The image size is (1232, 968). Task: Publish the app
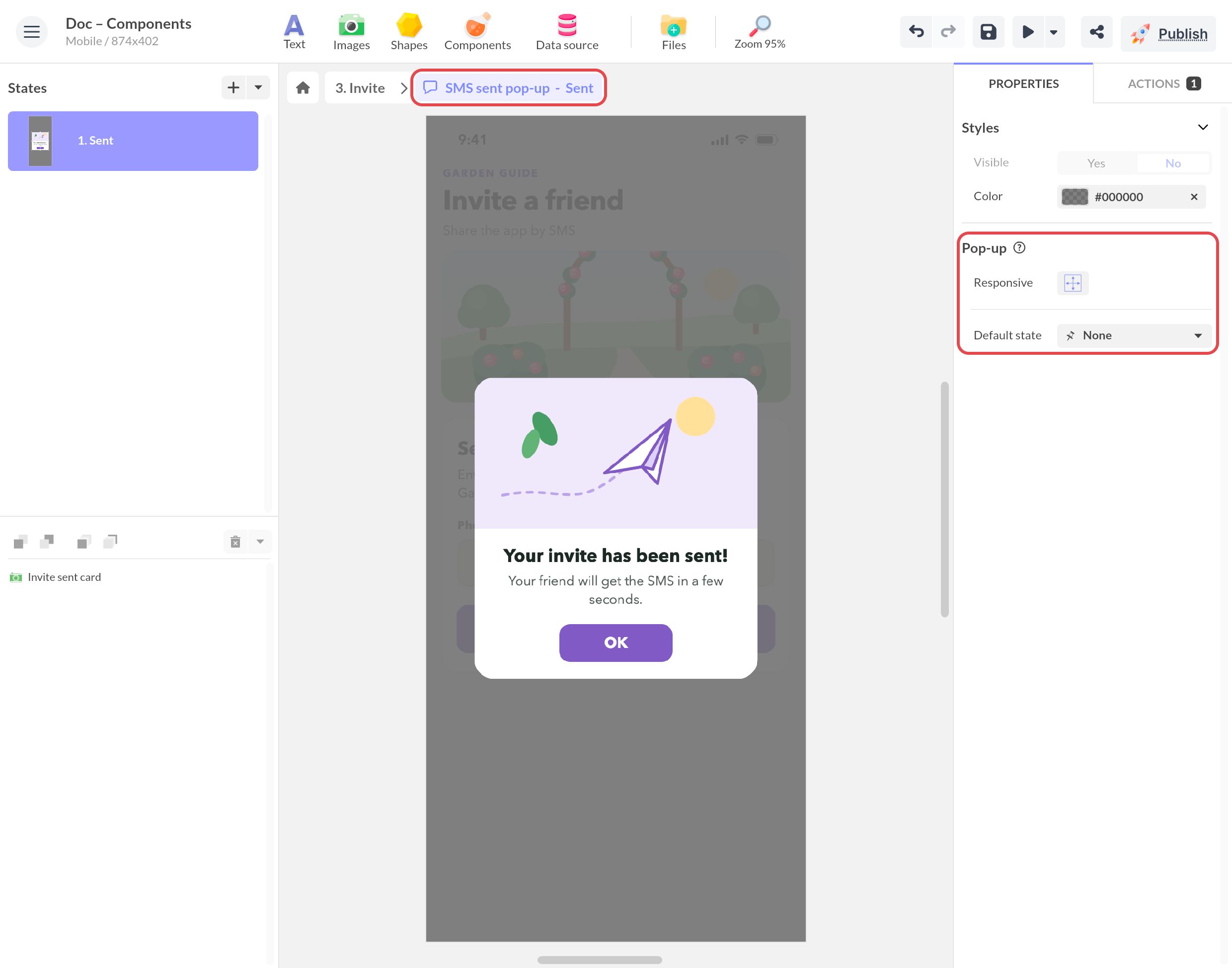point(1168,34)
